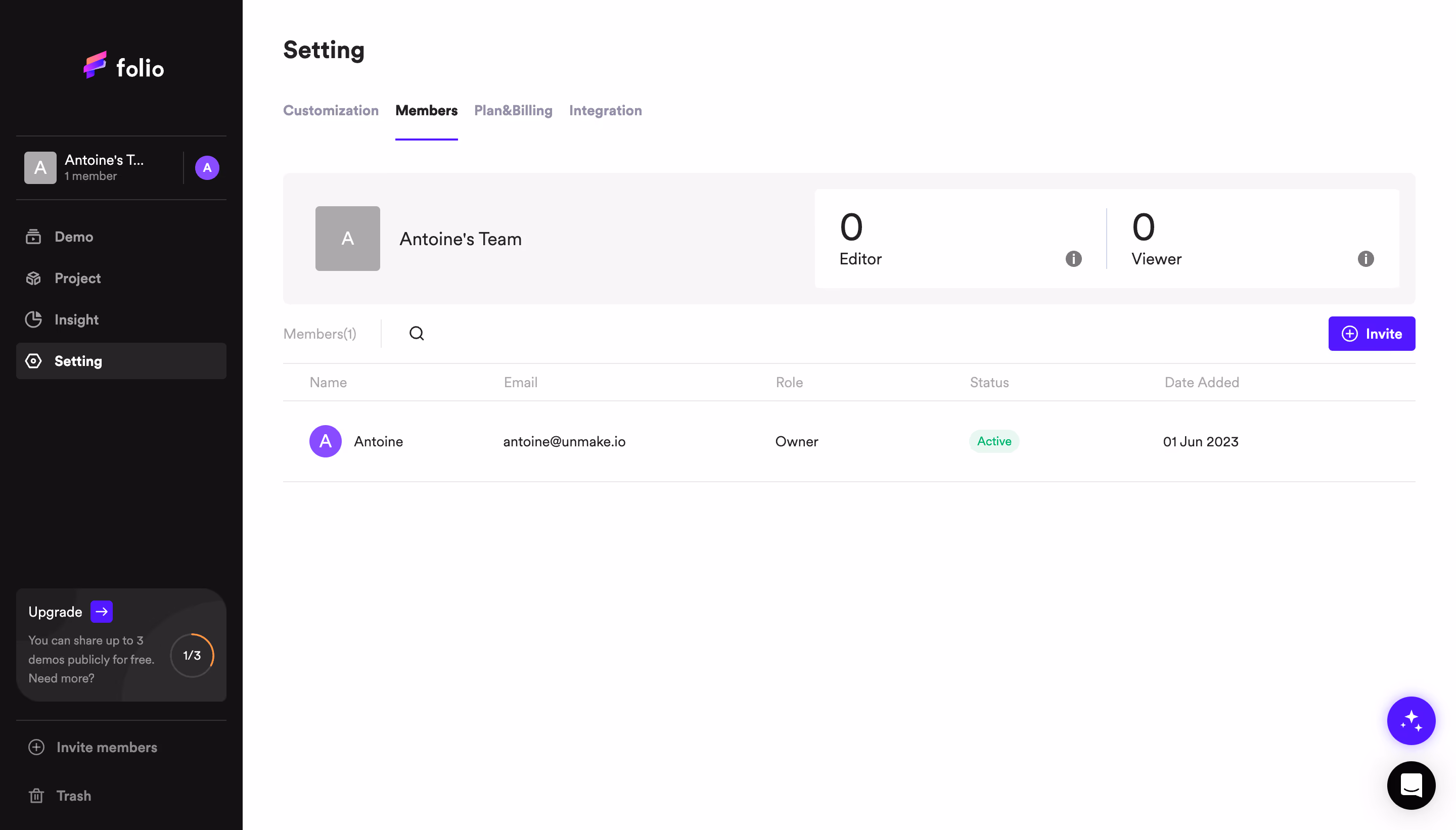Click the Project cube icon
The height and width of the screenshot is (830, 1456).
(34, 278)
